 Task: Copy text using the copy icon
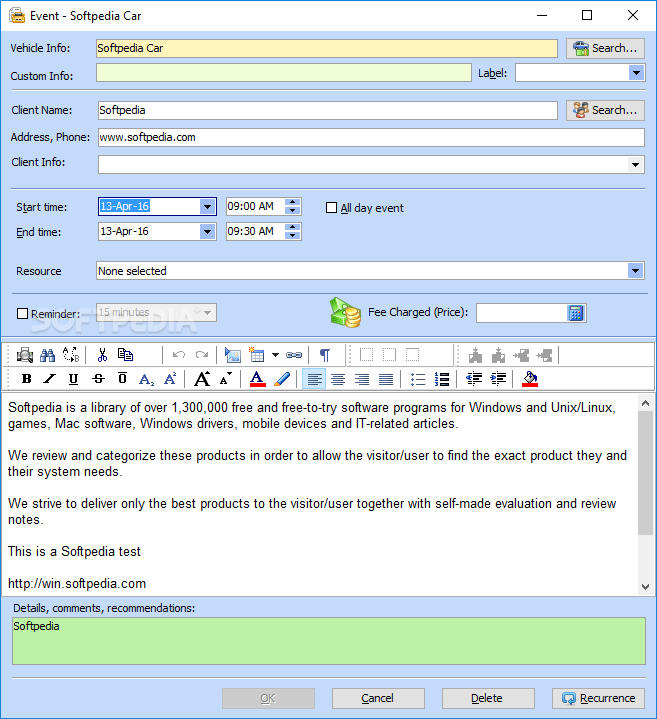[125, 355]
